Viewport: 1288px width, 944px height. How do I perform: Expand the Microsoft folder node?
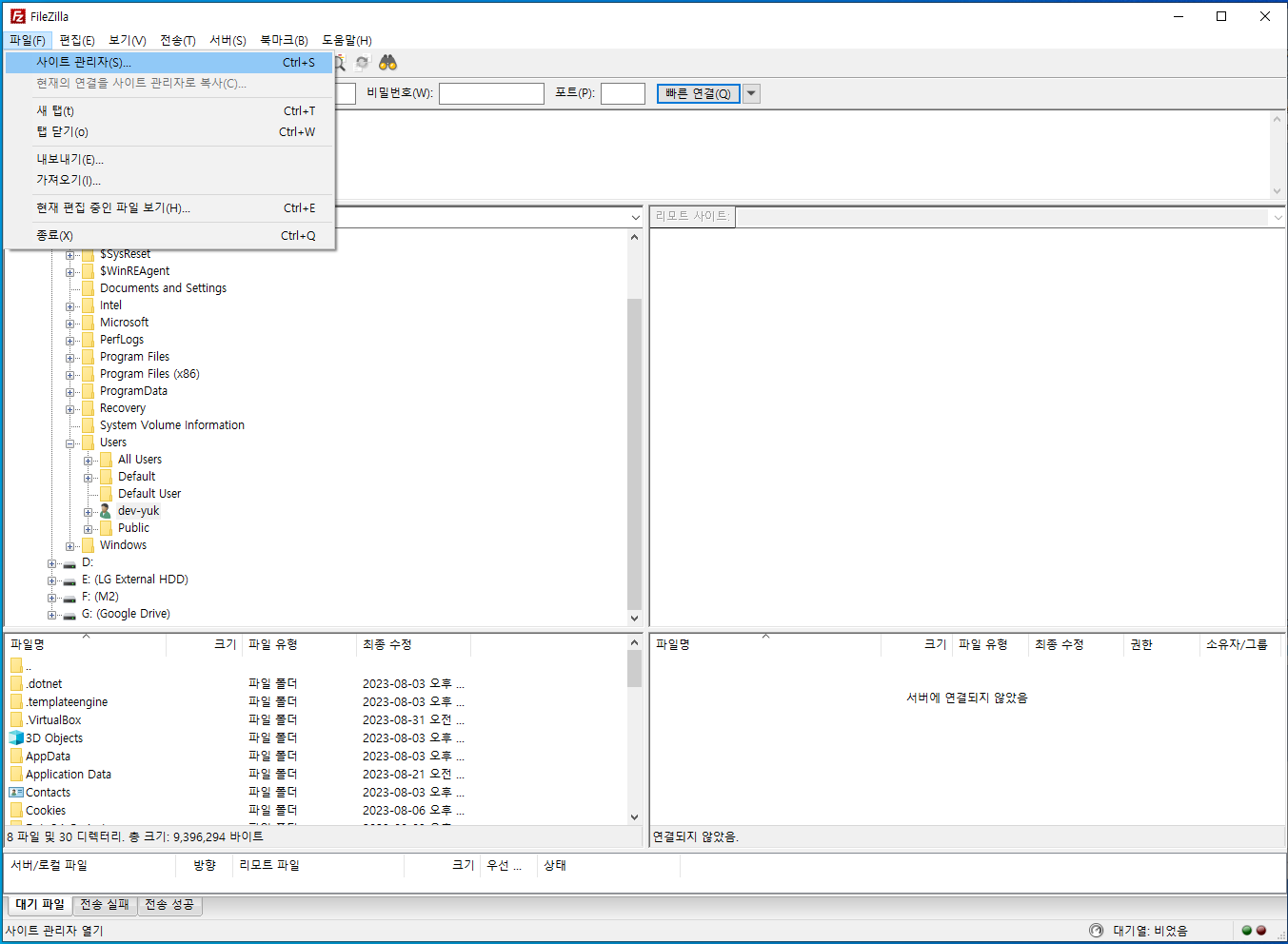point(69,324)
